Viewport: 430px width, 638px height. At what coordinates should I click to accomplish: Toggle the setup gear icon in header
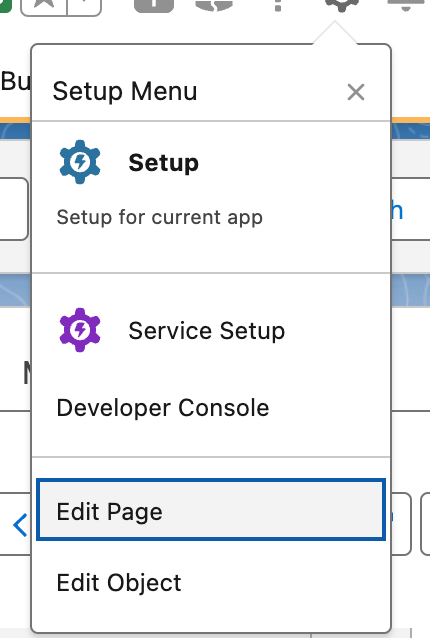pyautogui.click(x=342, y=5)
